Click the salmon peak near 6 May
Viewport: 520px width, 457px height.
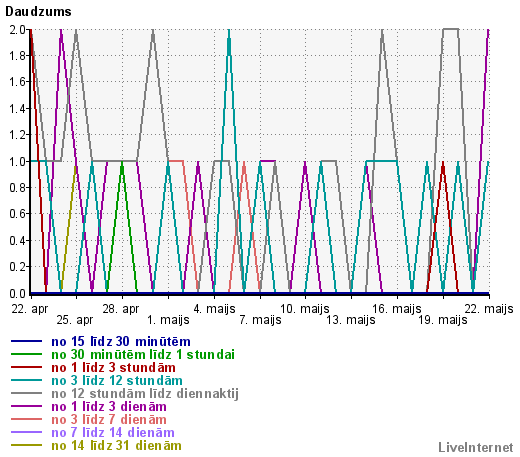[x=244, y=163]
